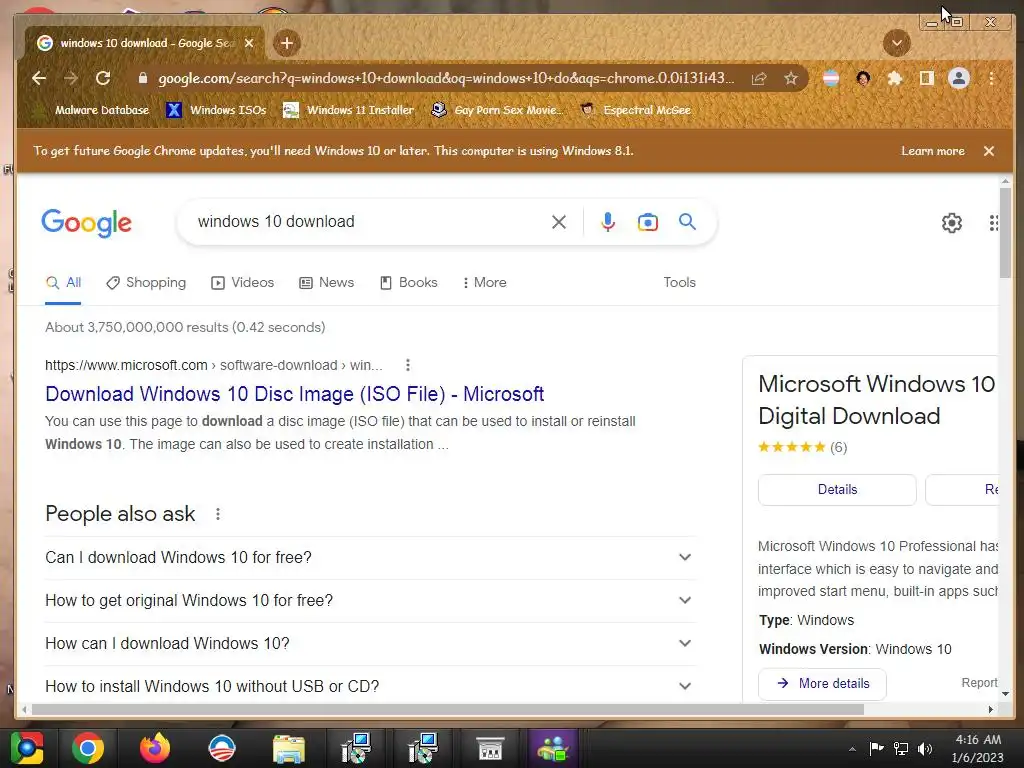This screenshot has height=768, width=1024.
Task: Click the site lock icon in address bar
Action: (x=142, y=78)
